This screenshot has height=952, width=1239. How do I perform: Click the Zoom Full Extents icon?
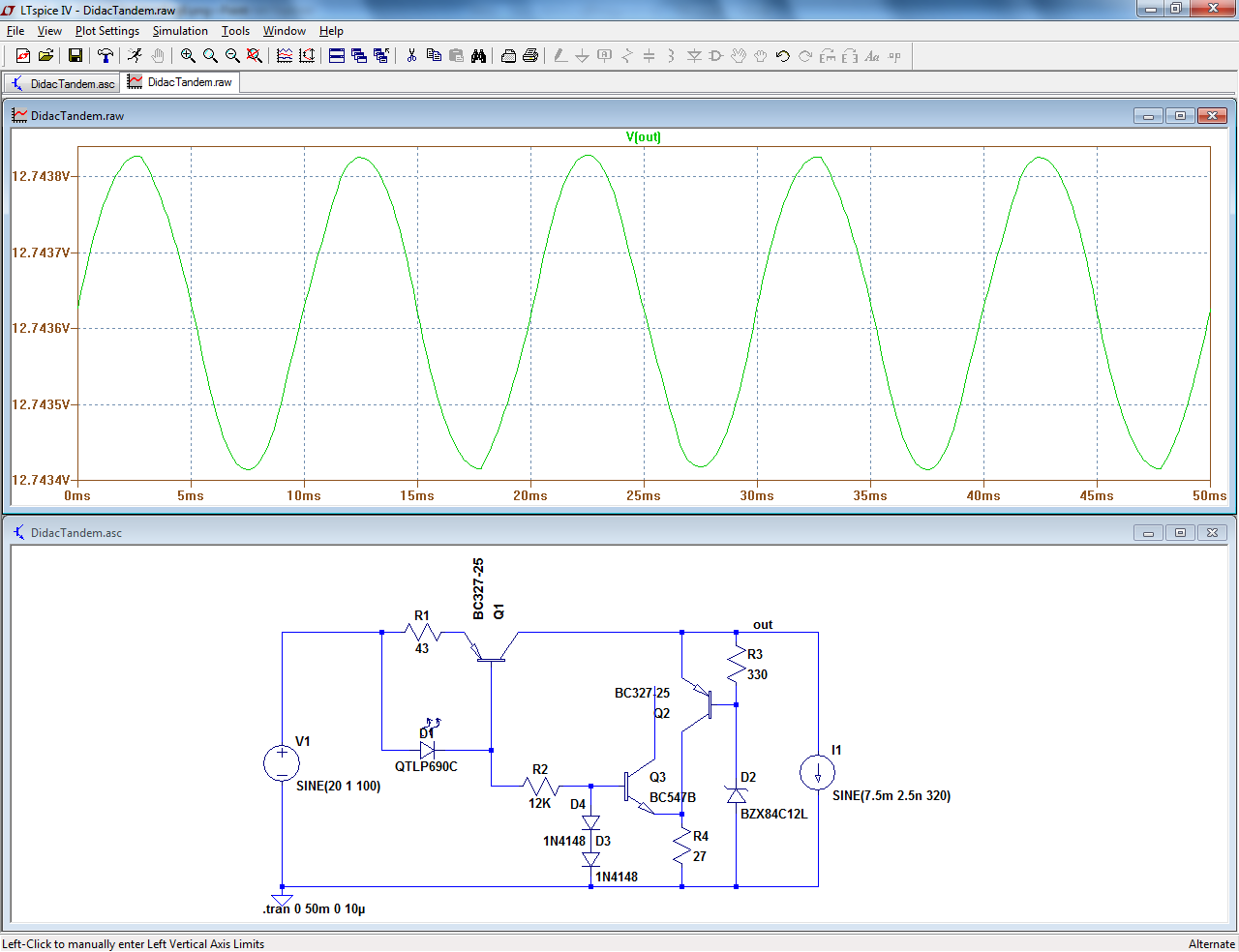coord(254,56)
